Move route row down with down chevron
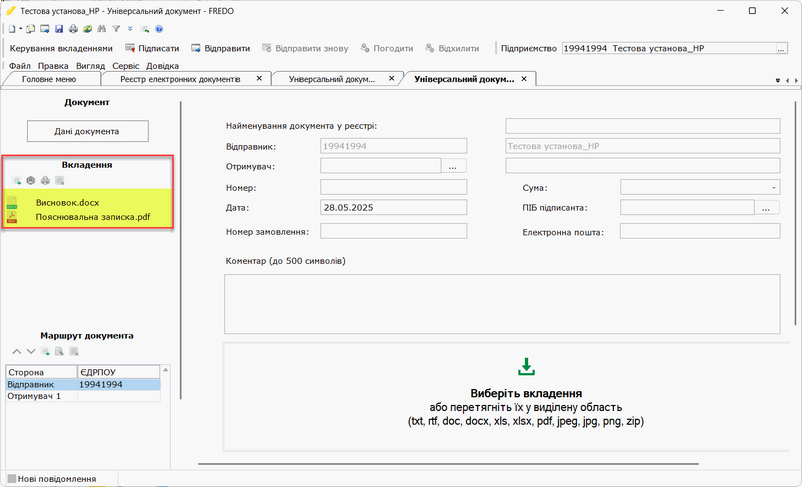 tap(31, 352)
